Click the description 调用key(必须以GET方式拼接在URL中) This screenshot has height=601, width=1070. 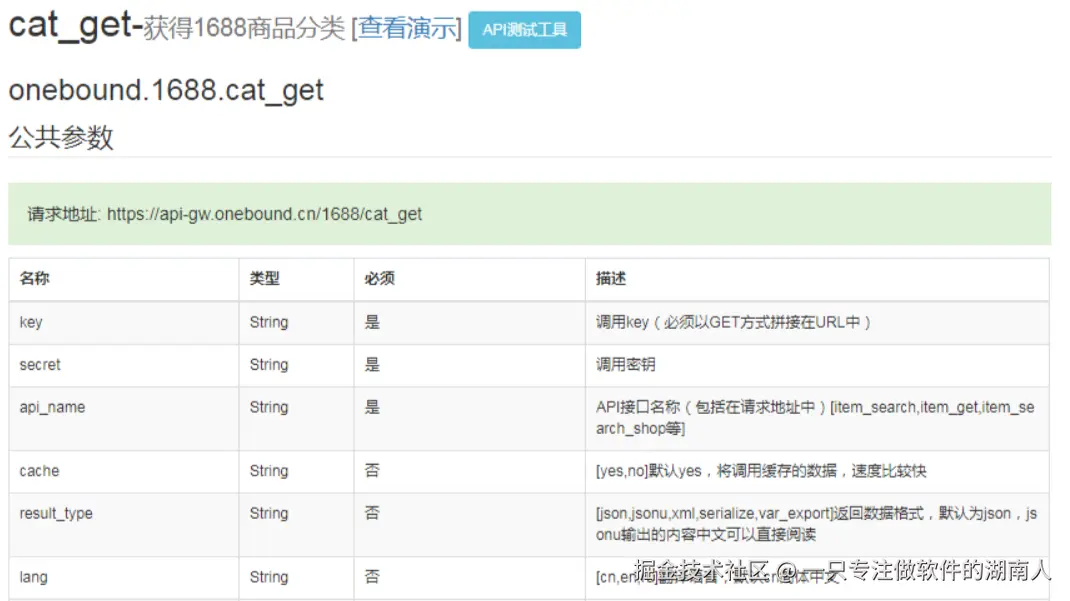734,322
